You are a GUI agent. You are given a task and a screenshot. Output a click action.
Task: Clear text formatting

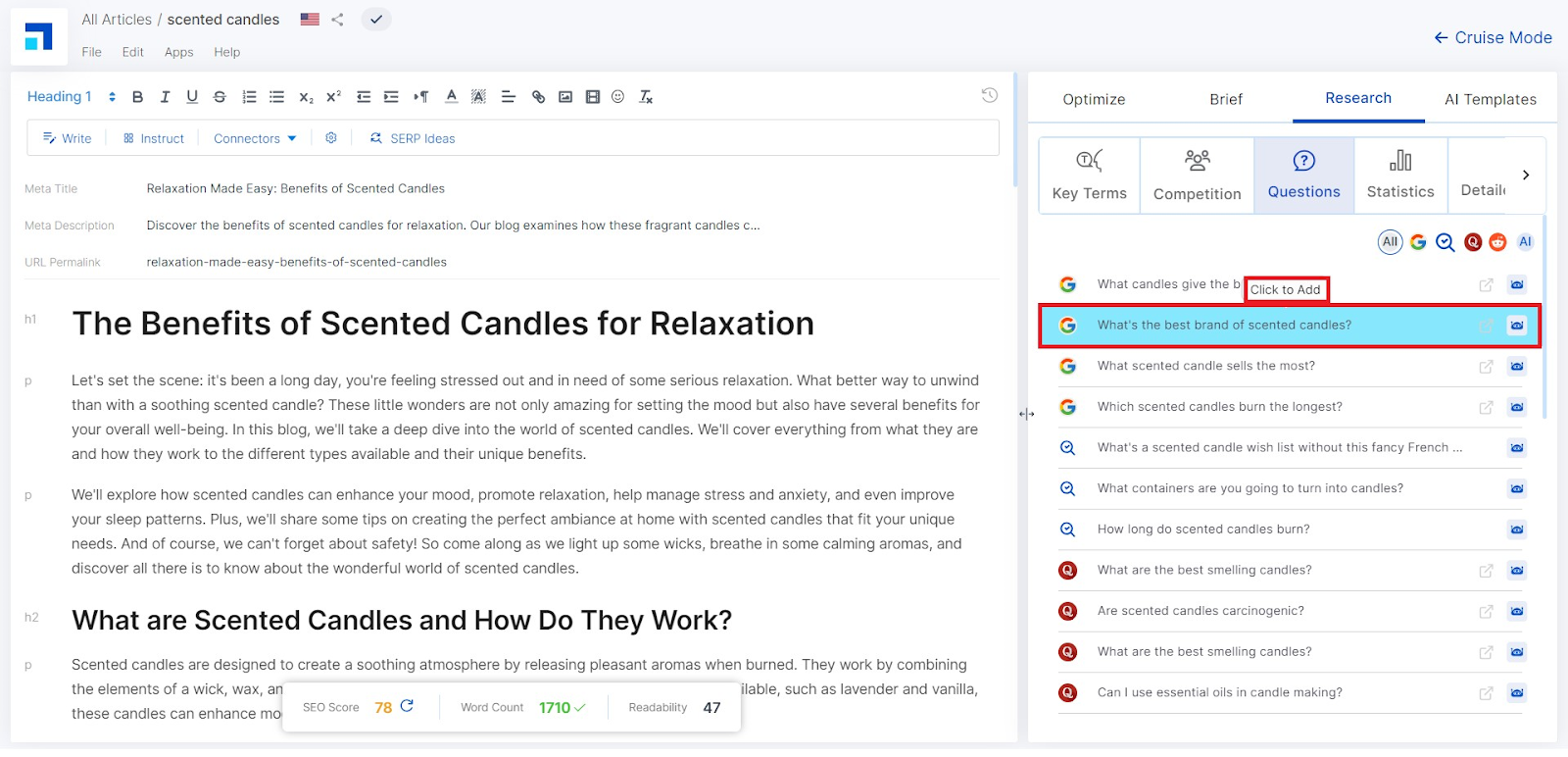(646, 97)
